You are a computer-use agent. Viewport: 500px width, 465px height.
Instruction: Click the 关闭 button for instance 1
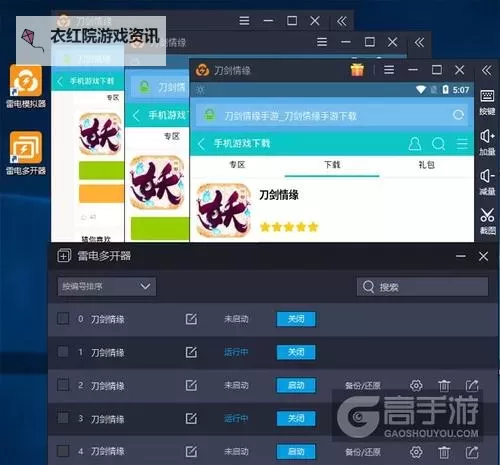pyautogui.click(x=296, y=352)
